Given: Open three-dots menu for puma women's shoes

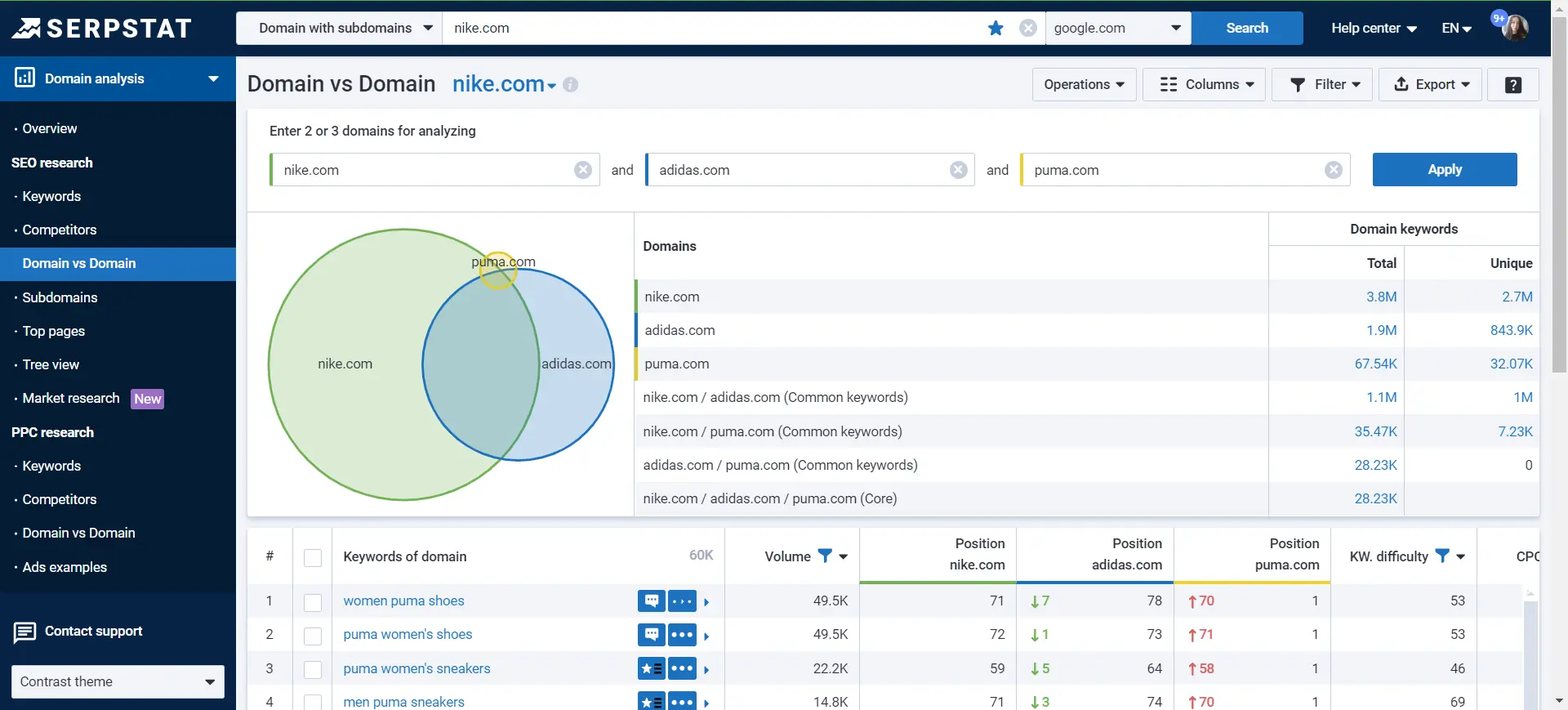Looking at the screenshot, I should tap(682, 635).
